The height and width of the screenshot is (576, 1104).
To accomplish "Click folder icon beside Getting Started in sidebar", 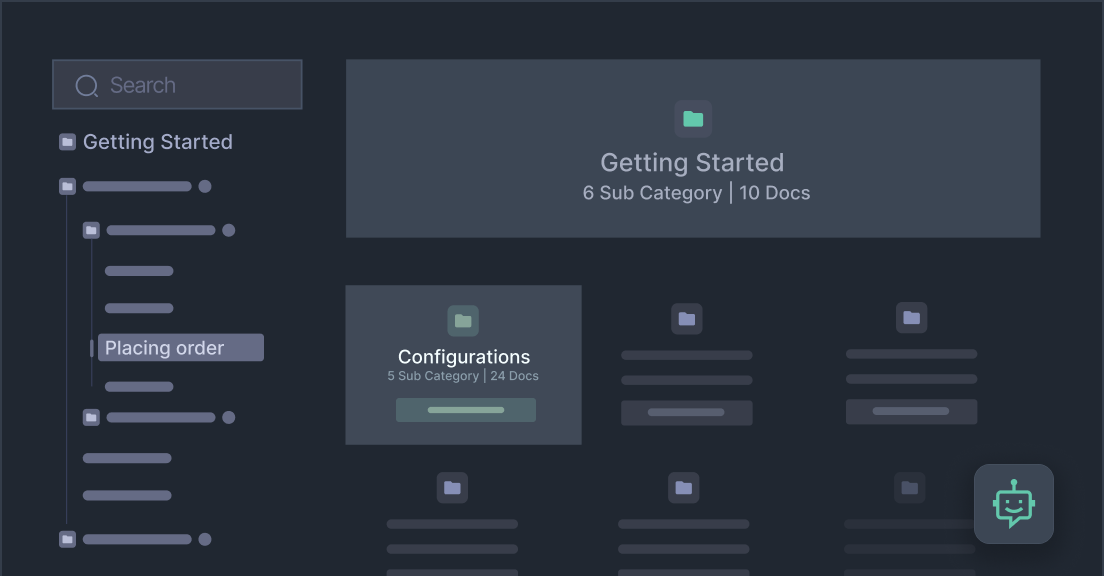I will tap(67, 142).
